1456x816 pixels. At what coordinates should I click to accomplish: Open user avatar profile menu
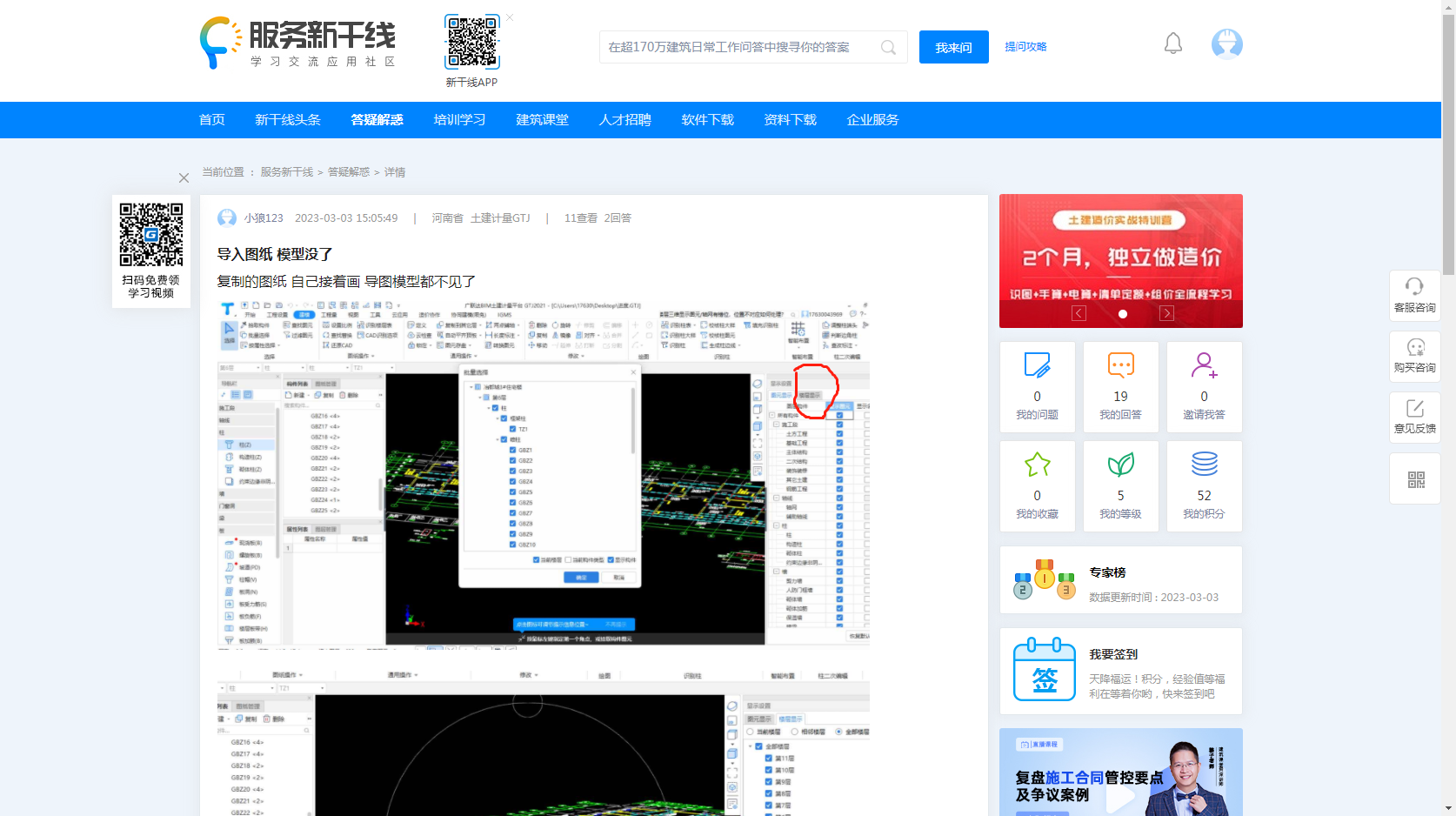[x=1227, y=43]
